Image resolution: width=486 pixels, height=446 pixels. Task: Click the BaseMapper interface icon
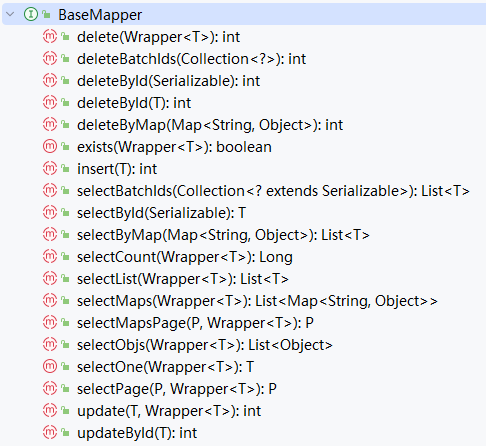(x=31, y=14)
